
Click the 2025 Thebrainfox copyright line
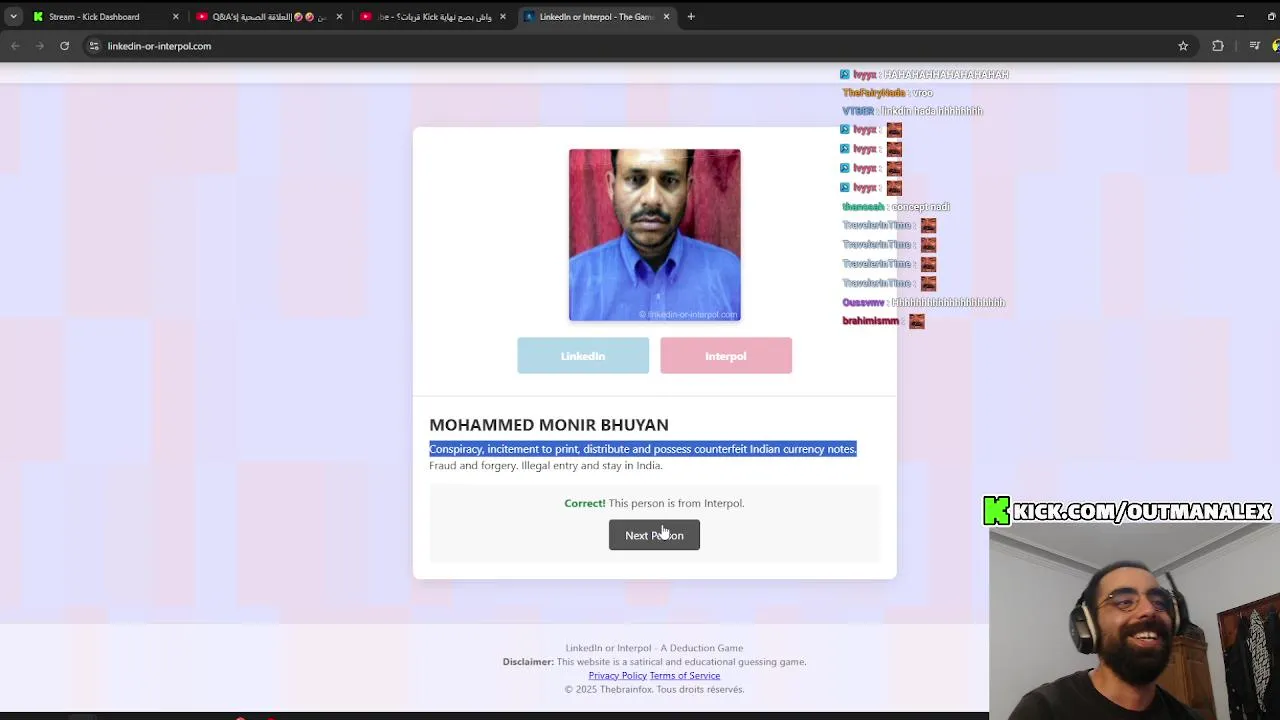pyautogui.click(x=654, y=689)
